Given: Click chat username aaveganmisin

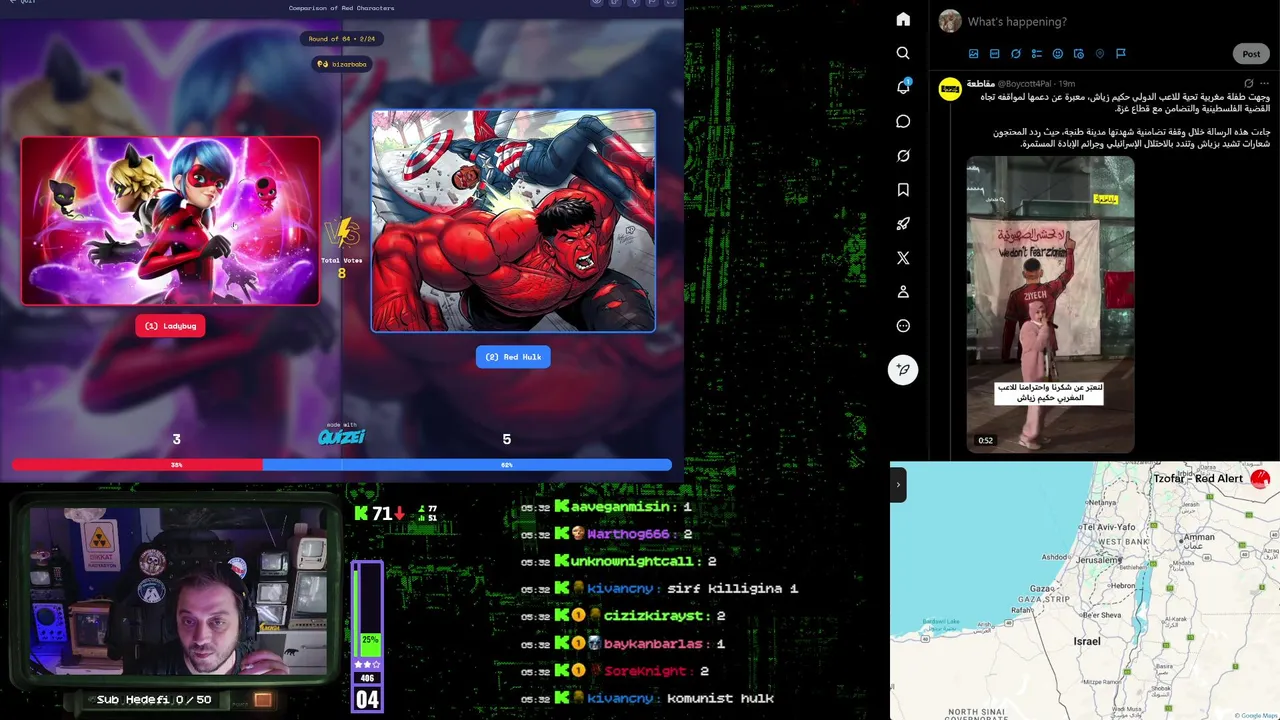Looking at the screenshot, I should pyautogui.click(x=620, y=507).
